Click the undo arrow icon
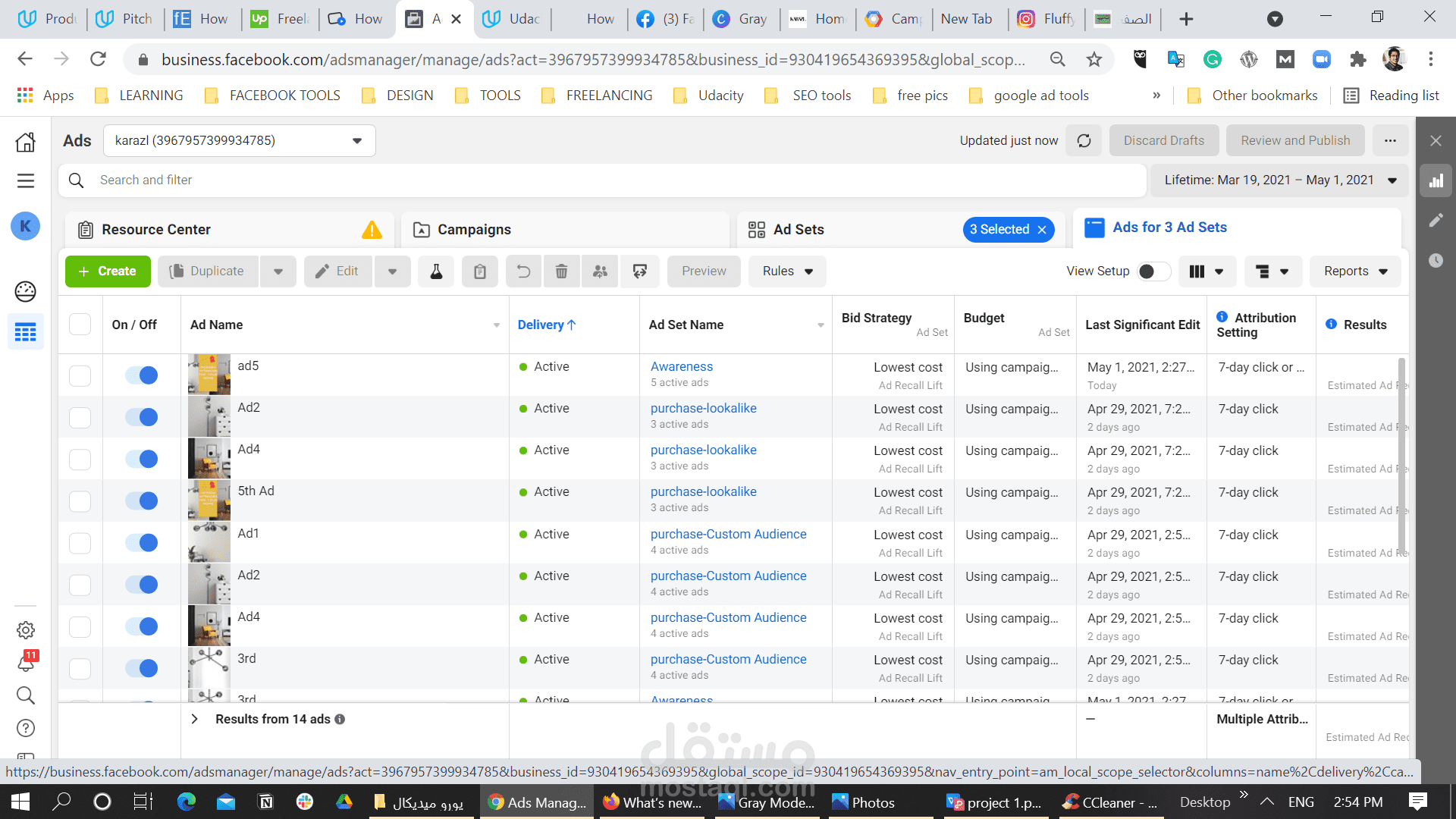The height and width of the screenshot is (819, 1456). tap(523, 271)
